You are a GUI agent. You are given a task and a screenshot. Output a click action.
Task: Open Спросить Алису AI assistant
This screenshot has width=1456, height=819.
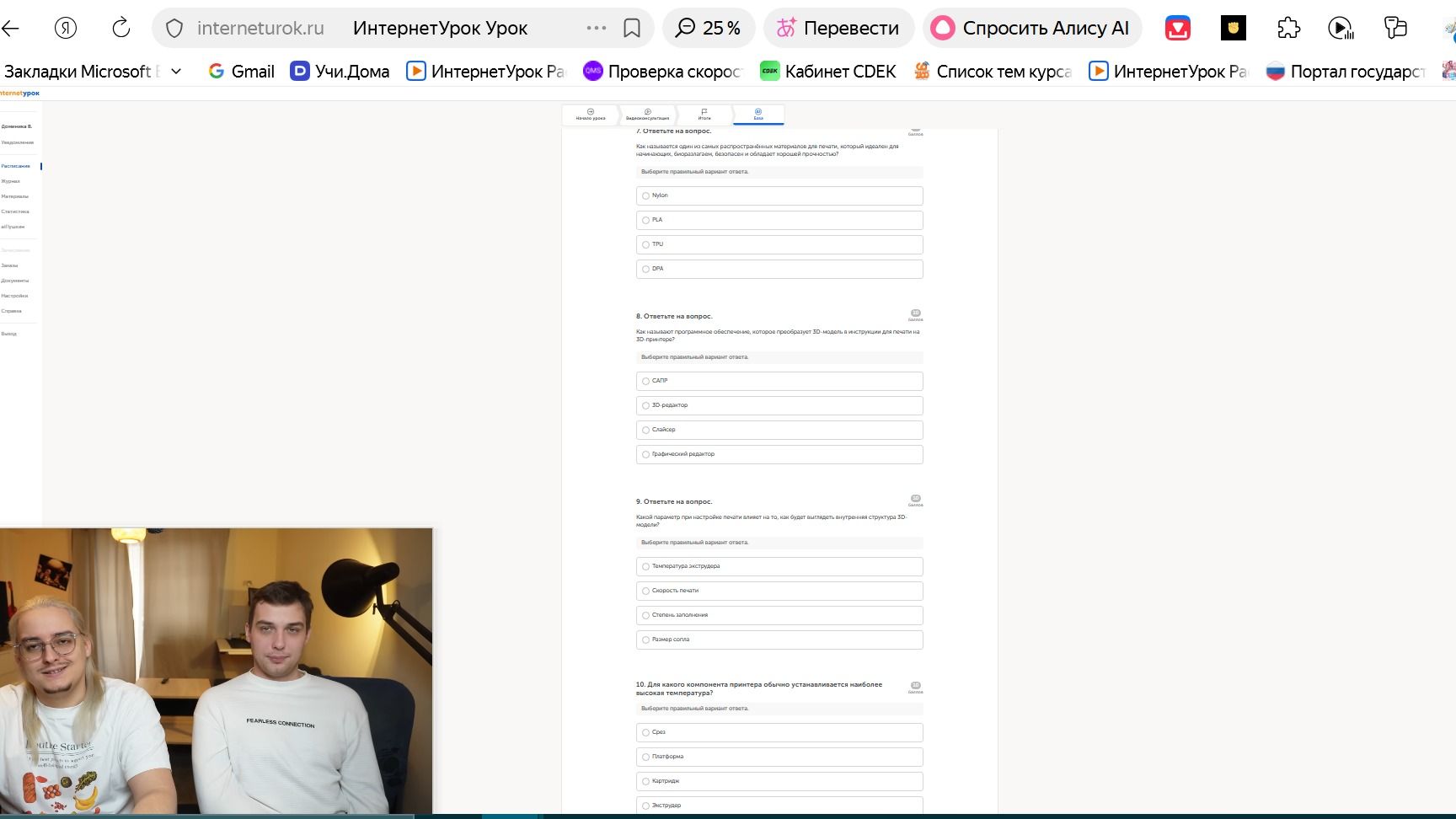tap(1032, 28)
